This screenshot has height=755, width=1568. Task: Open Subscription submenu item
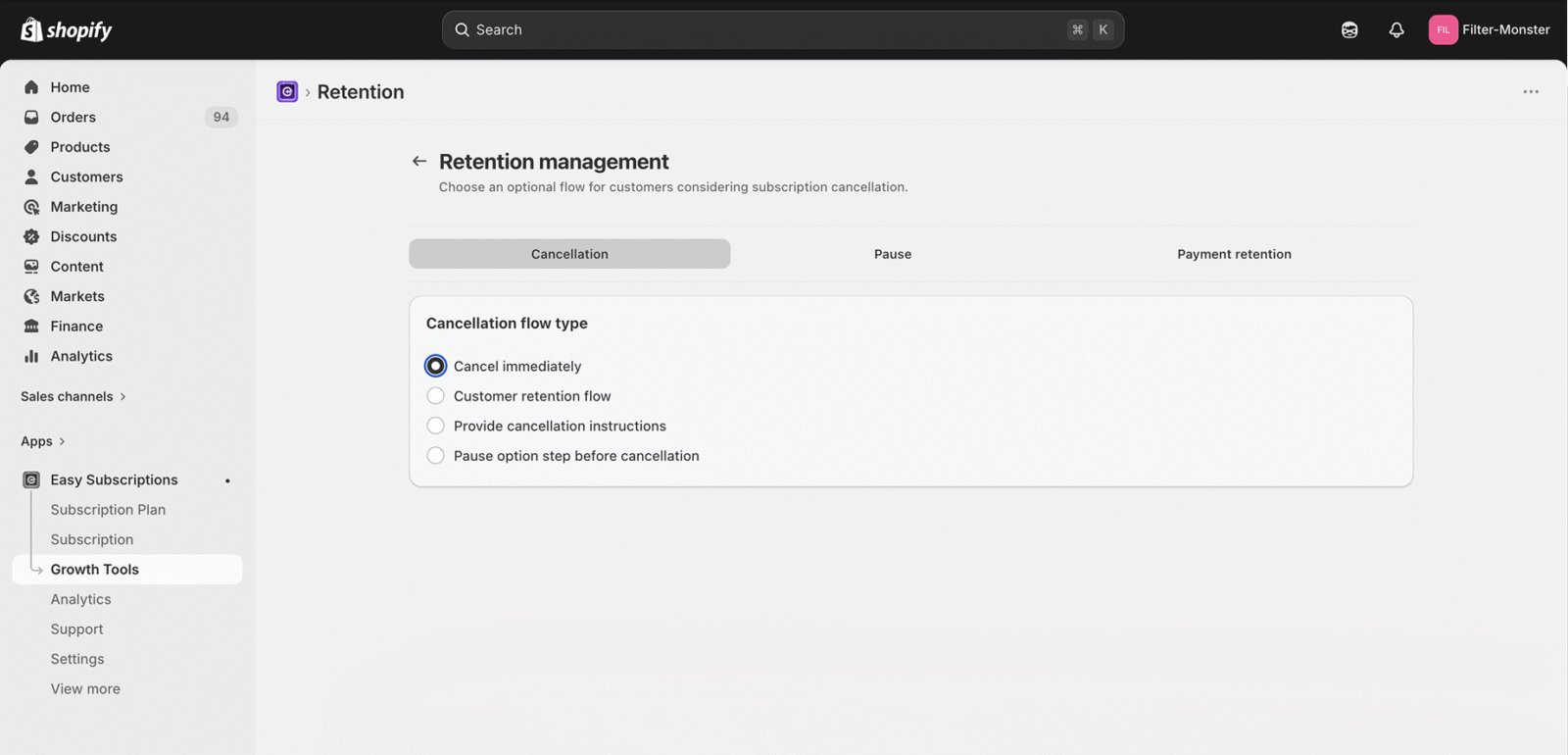pyautogui.click(x=92, y=539)
